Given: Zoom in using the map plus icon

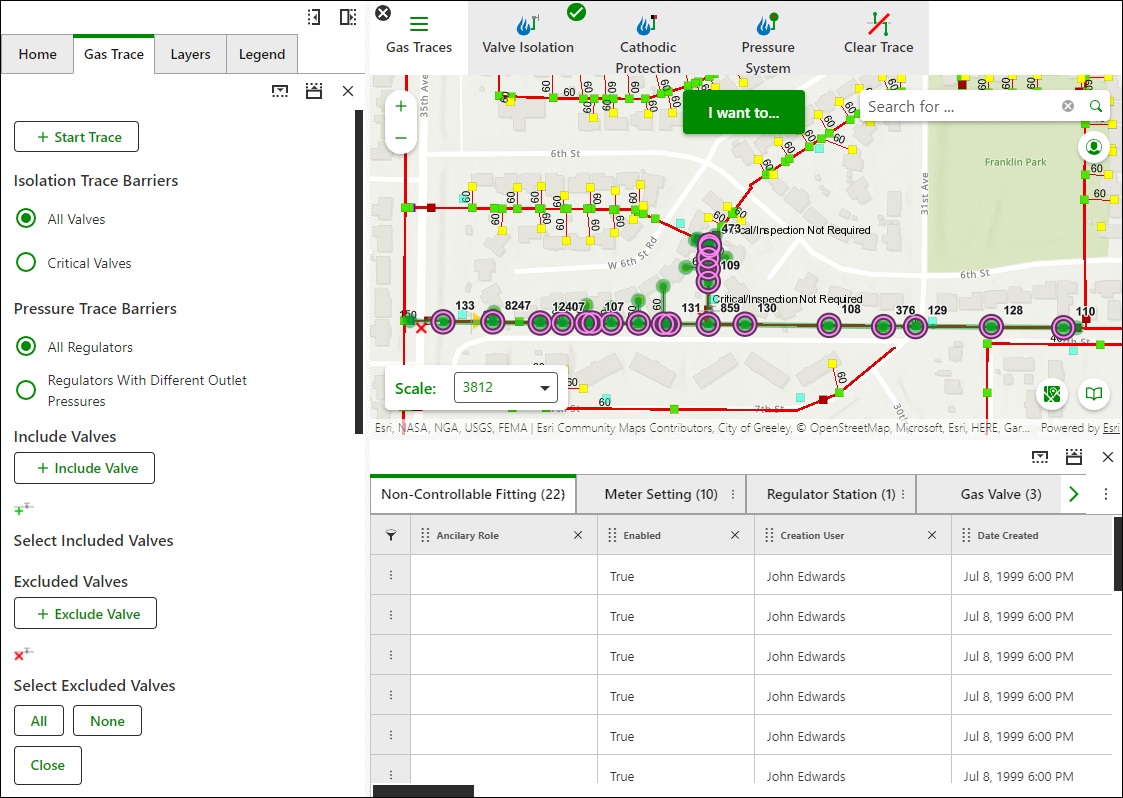Looking at the screenshot, I should pos(401,105).
